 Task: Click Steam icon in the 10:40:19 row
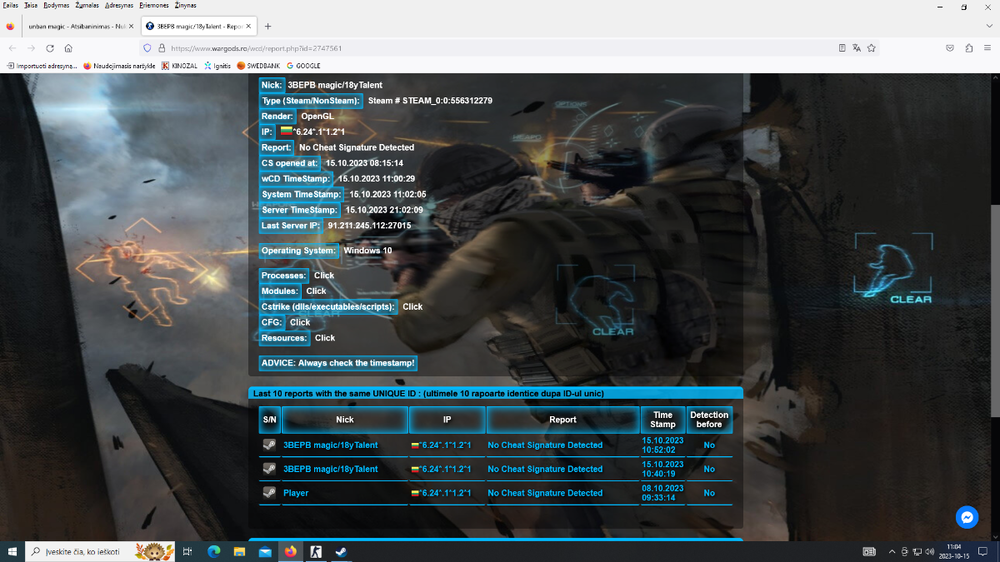269,468
